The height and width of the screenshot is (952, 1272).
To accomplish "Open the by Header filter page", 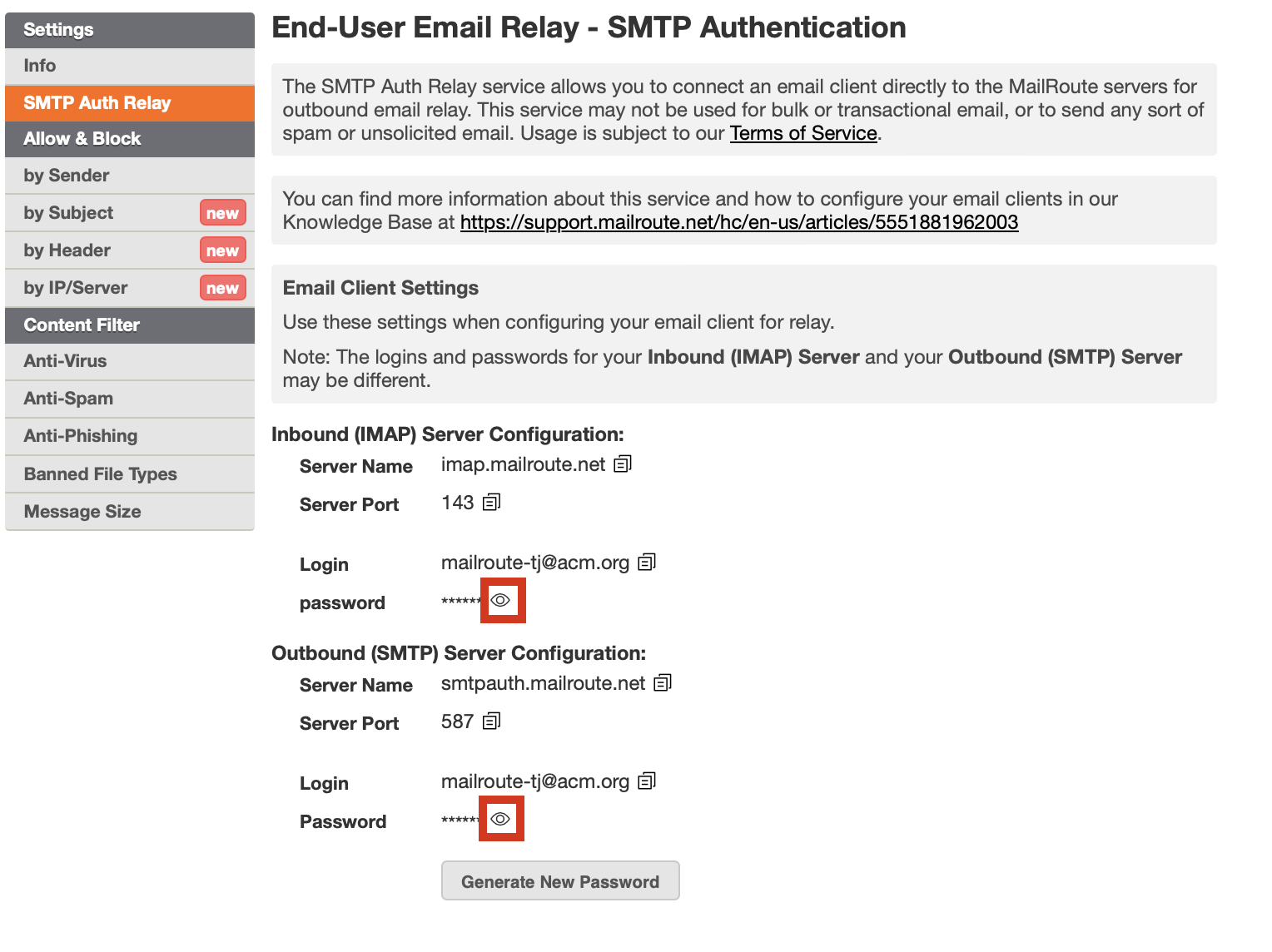I will point(67,250).
